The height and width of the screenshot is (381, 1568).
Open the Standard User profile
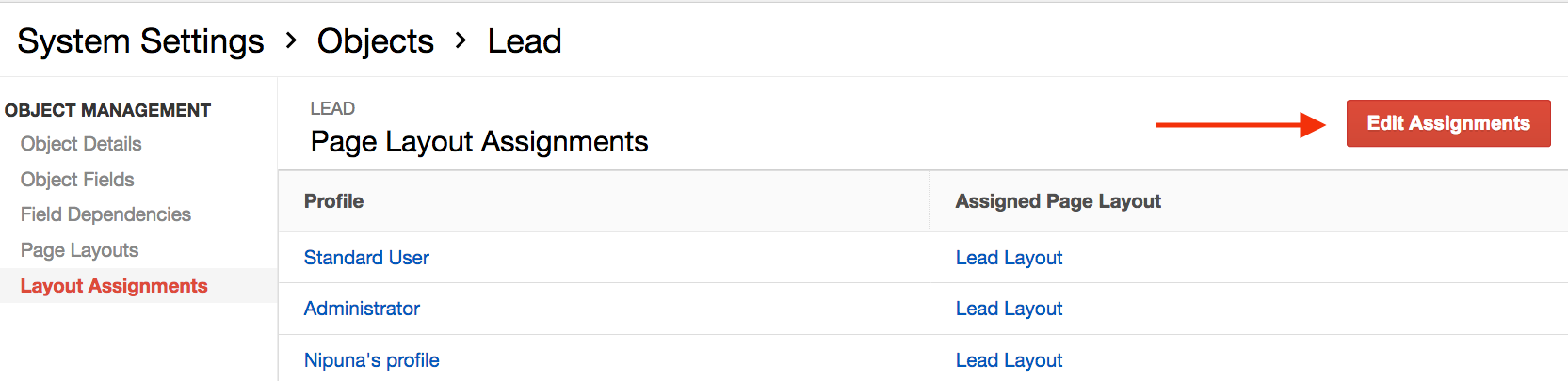coord(366,258)
